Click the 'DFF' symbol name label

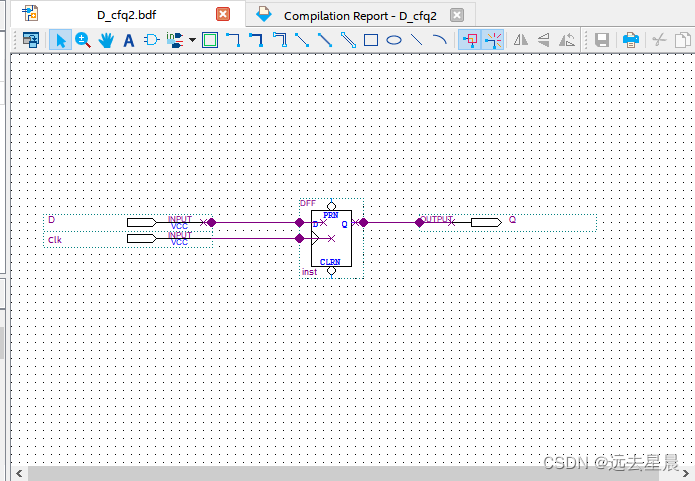pos(308,203)
